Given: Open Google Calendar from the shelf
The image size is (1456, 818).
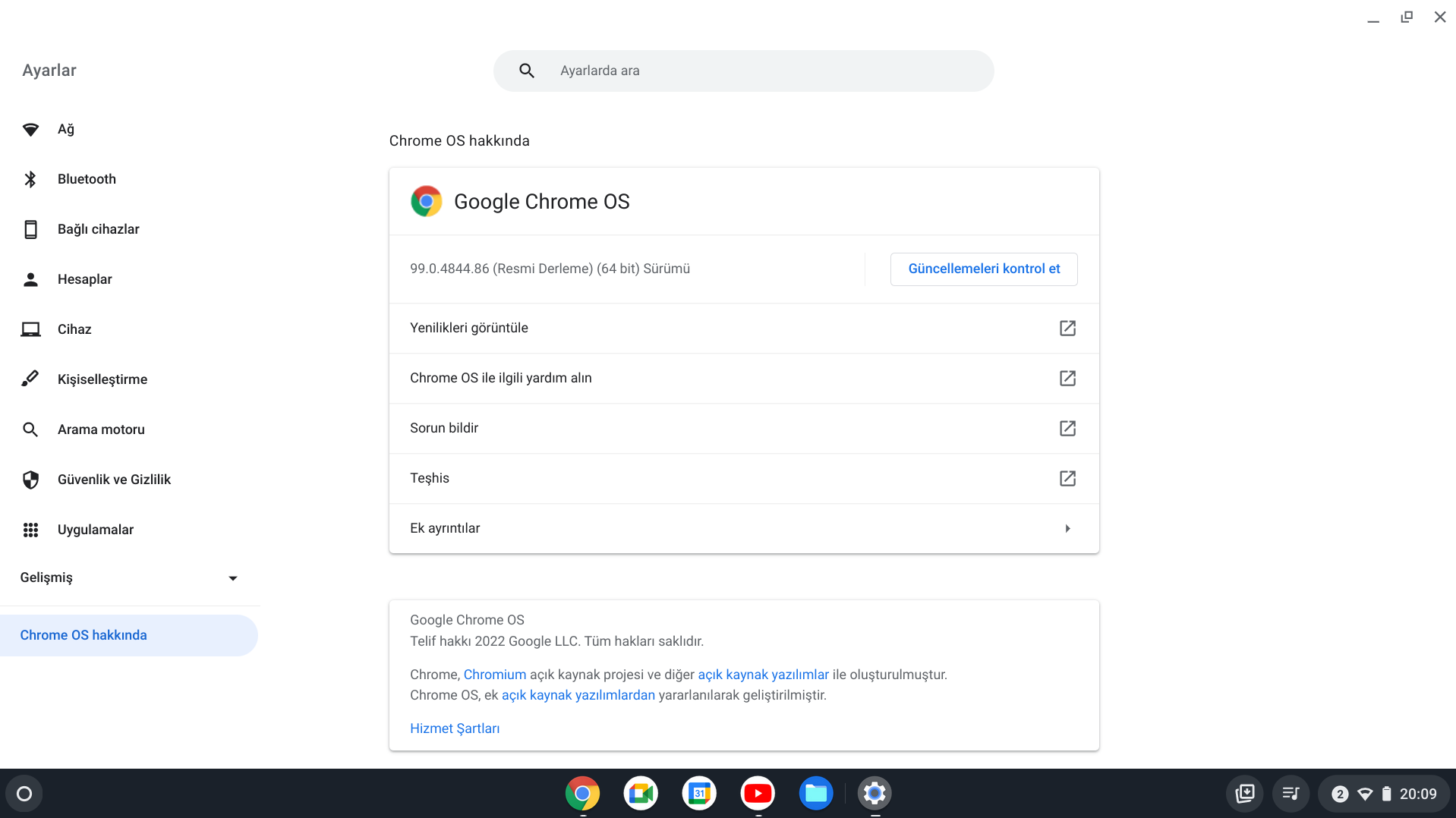Looking at the screenshot, I should [699, 794].
